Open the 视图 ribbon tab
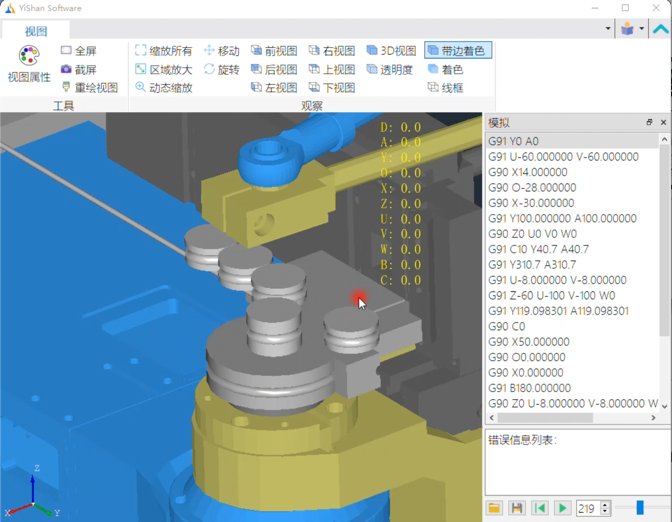672x522 pixels. point(35,31)
